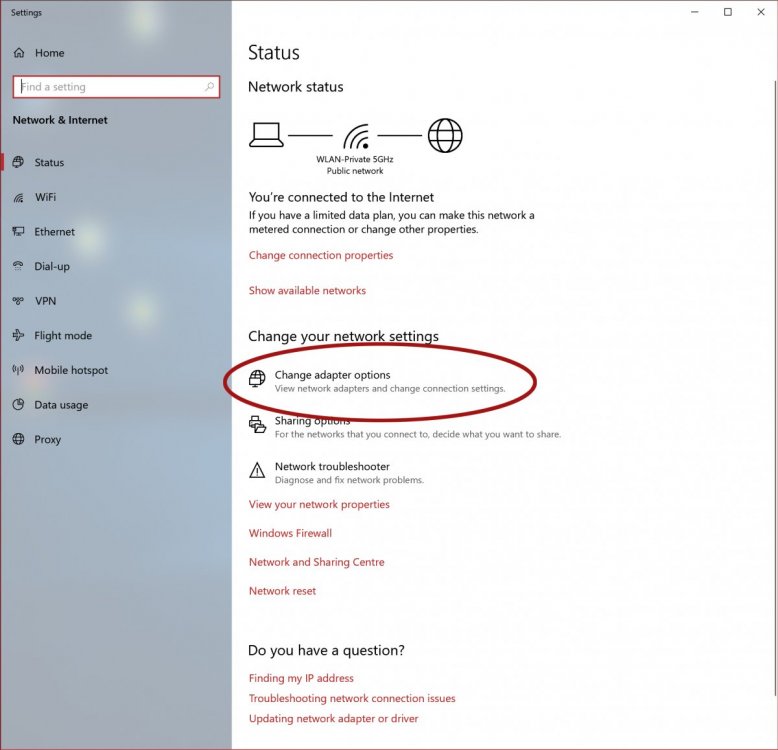
Task: Maximize the Settings window
Action: (x=728, y=12)
